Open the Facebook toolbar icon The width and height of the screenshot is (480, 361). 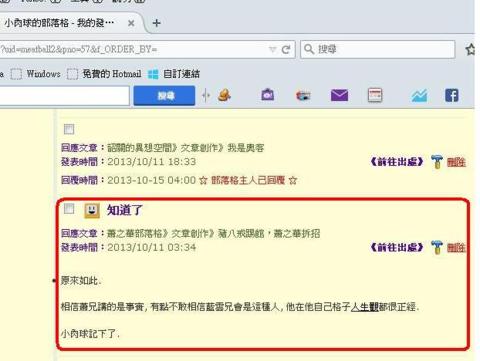pyautogui.click(x=452, y=95)
